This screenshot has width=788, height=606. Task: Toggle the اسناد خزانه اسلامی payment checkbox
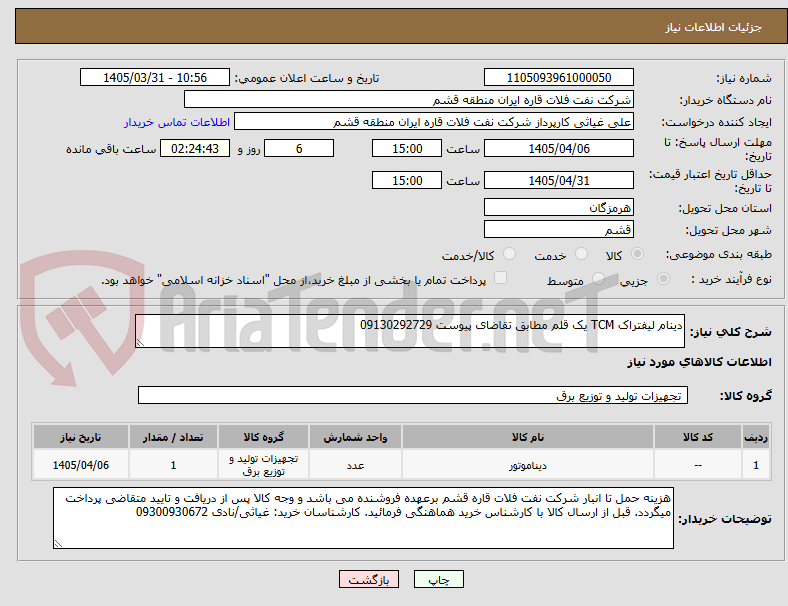pos(501,278)
